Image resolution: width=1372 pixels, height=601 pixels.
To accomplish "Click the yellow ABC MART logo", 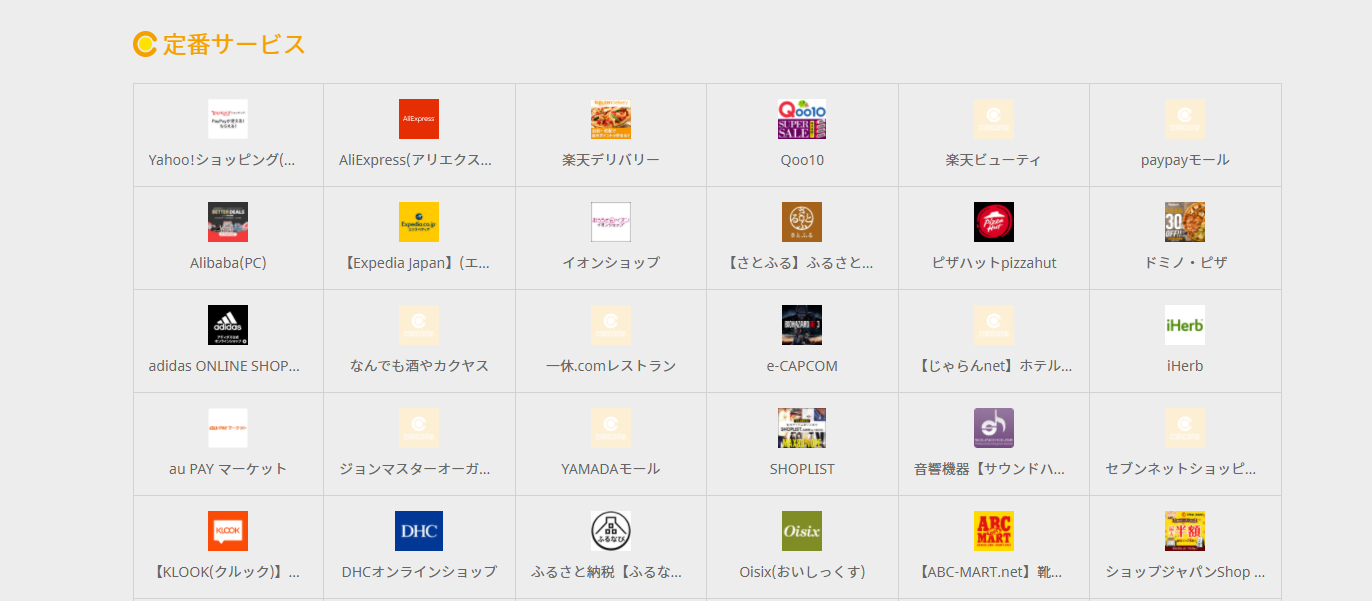I will pos(994,531).
